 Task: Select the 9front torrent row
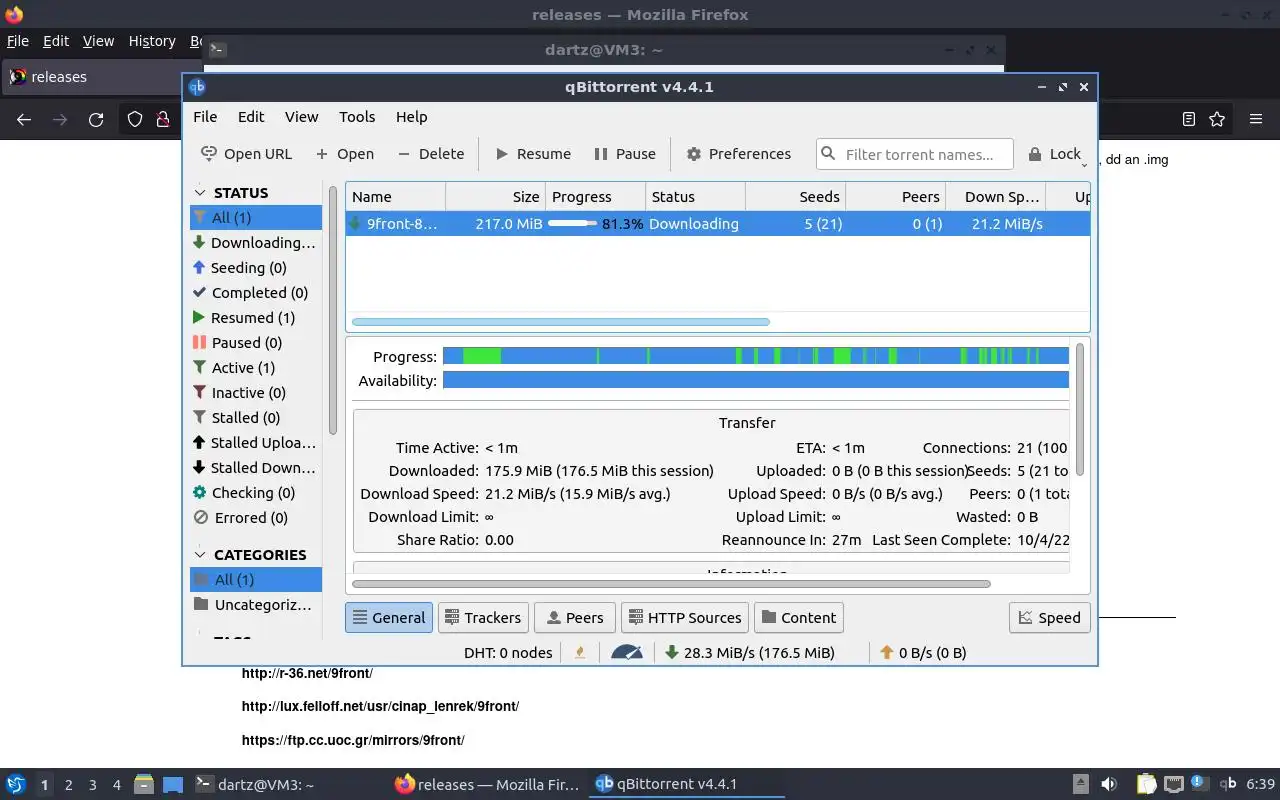(718, 224)
